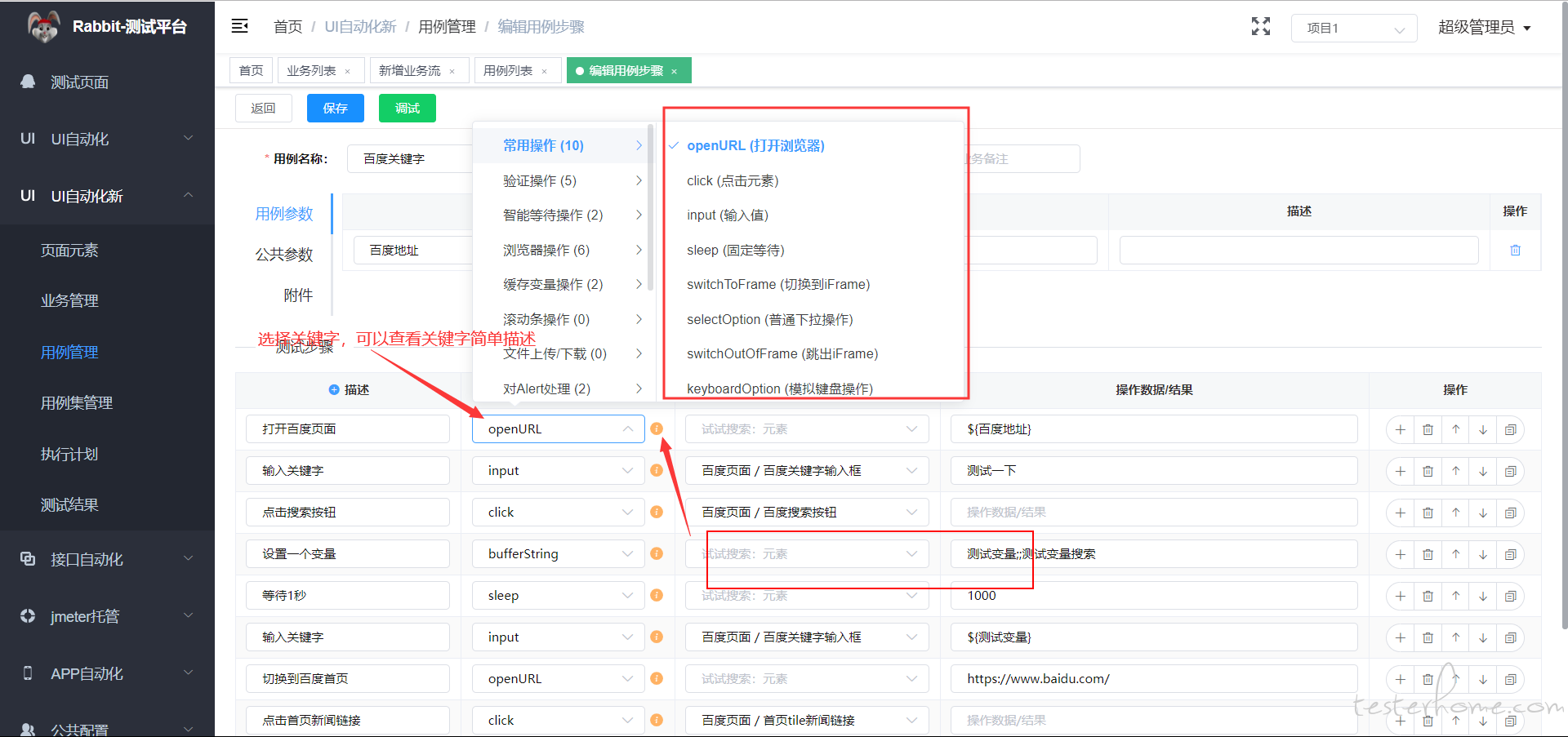Move the 点击搜索按钮 step down

click(1483, 513)
